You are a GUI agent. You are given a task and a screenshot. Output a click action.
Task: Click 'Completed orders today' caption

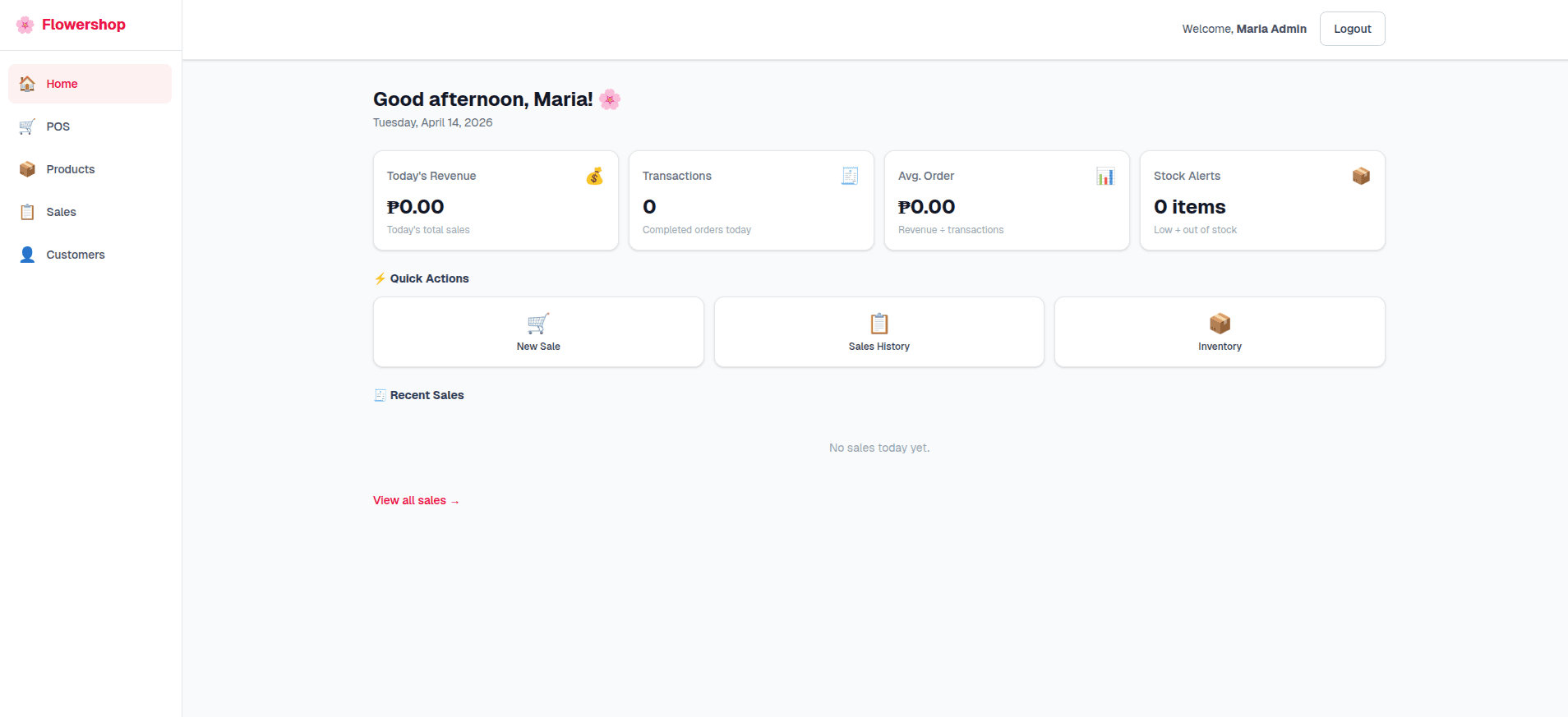point(697,230)
